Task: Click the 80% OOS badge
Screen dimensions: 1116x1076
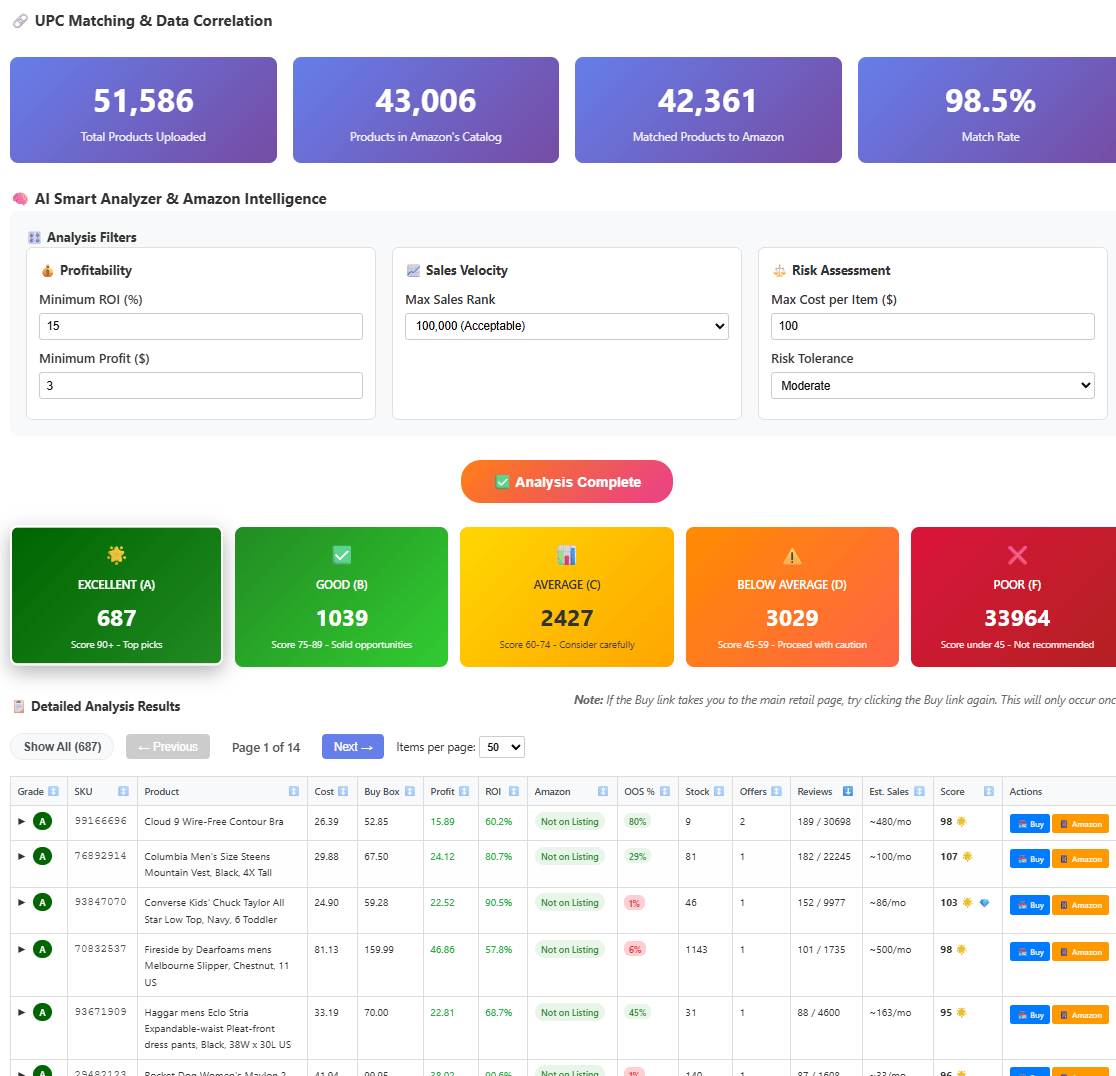Action: point(637,821)
